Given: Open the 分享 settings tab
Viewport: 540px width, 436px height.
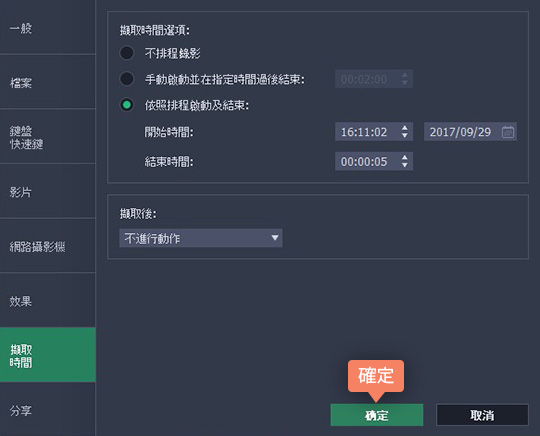Looking at the screenshot, I should point(48,409).
